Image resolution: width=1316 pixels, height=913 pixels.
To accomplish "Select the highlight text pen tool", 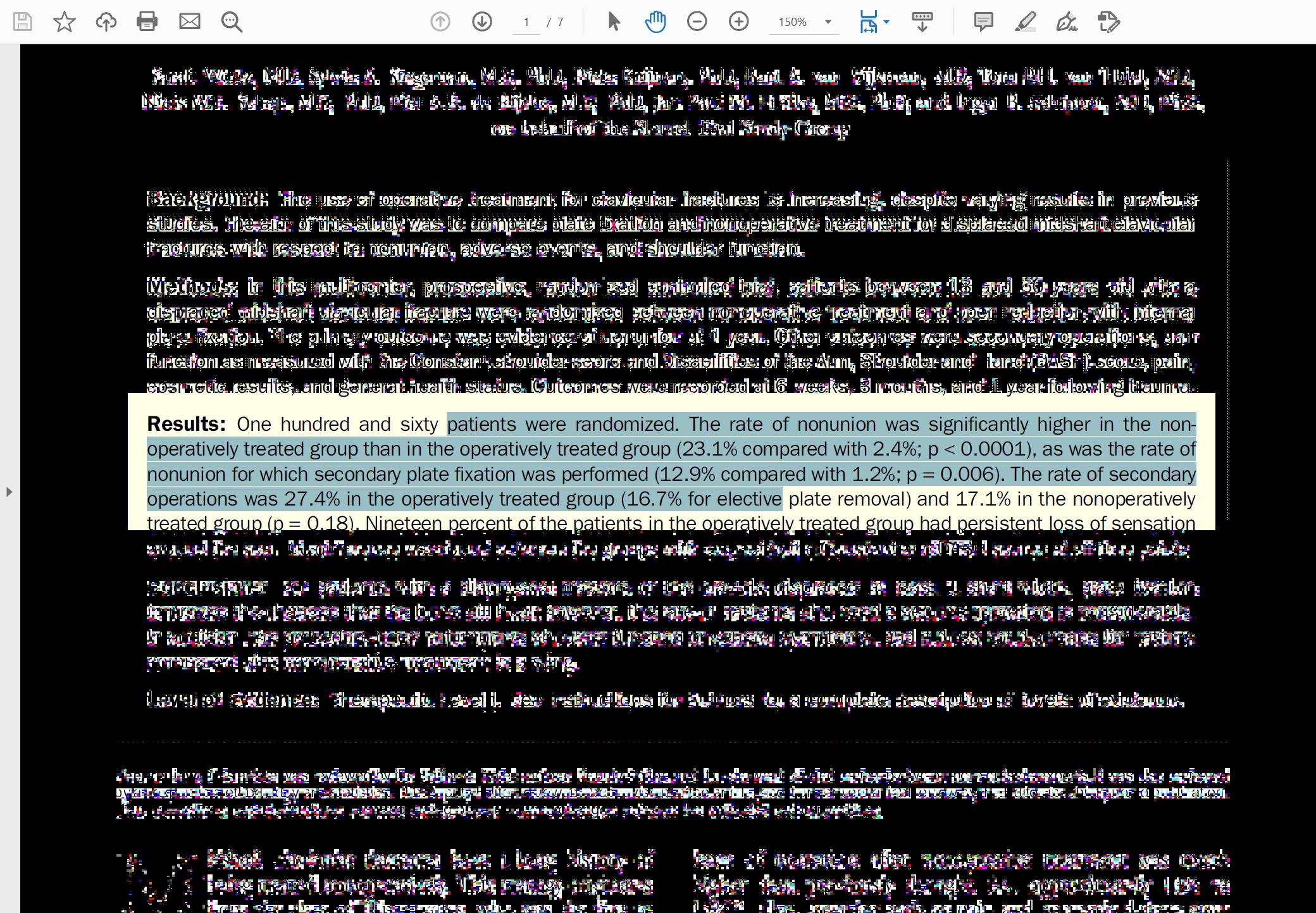I will coord(1025,22).
